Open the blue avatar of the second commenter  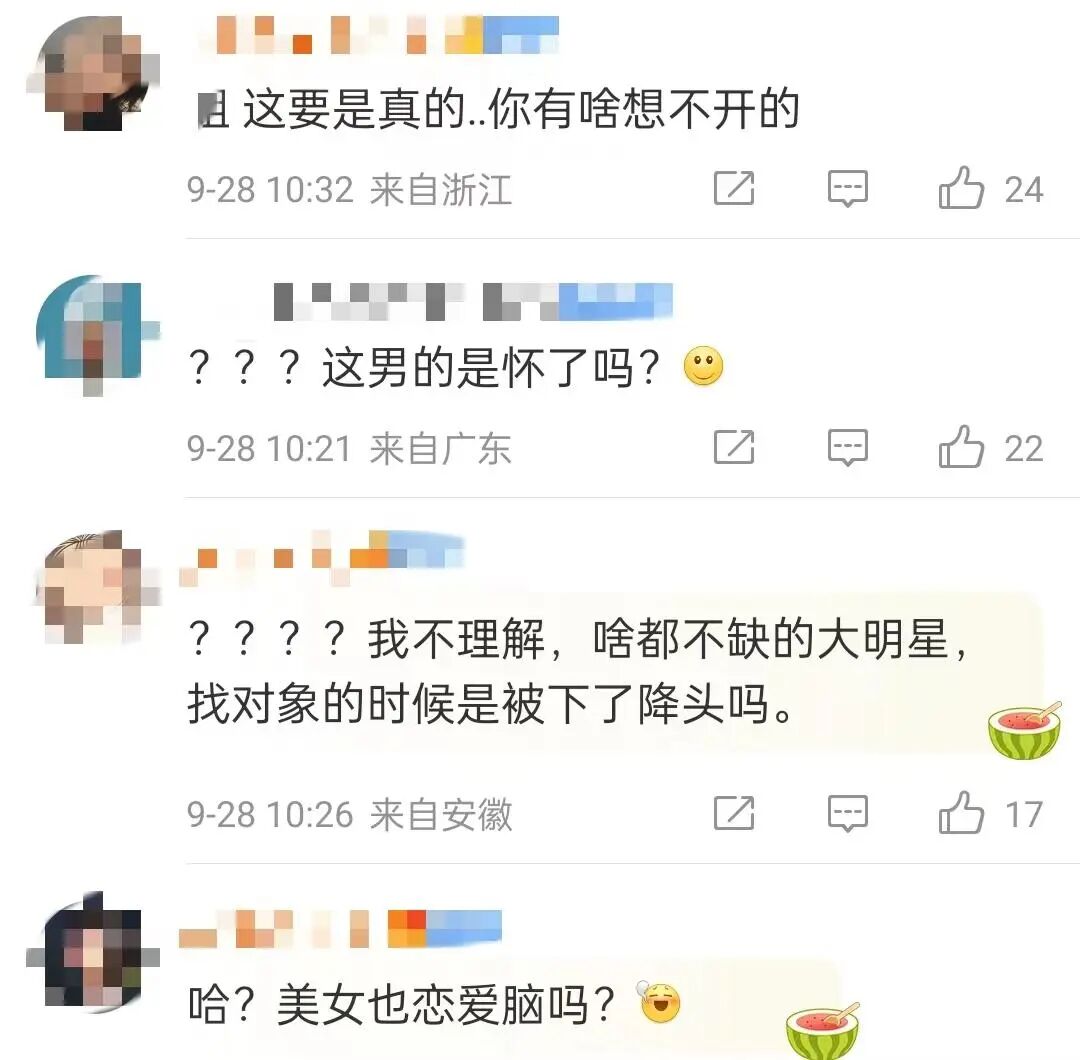click(96, 335)
